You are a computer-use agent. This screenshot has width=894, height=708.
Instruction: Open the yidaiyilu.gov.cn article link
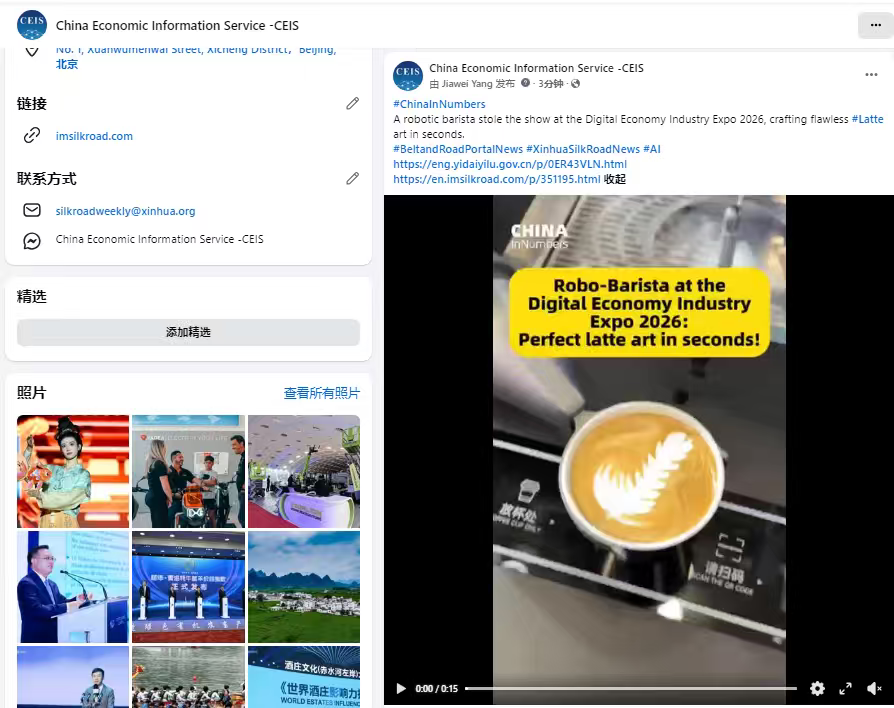coord(510,164)
